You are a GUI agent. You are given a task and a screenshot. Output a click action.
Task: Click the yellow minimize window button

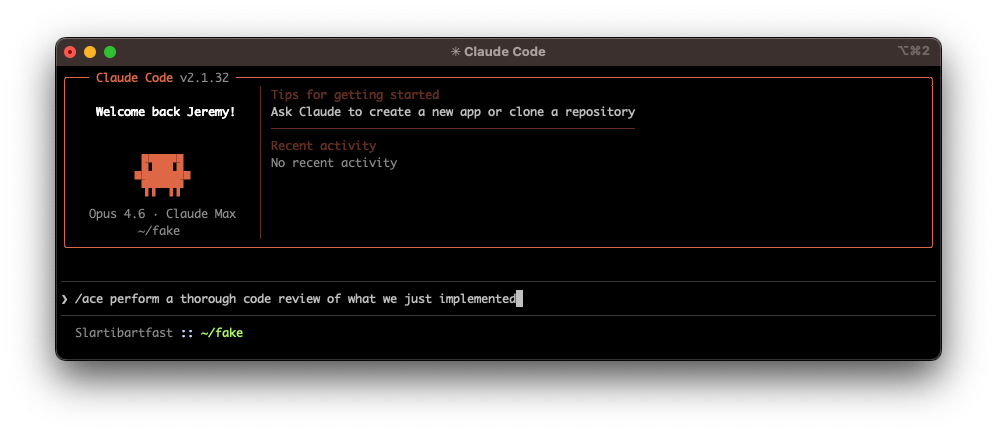[x=90, y=52]
